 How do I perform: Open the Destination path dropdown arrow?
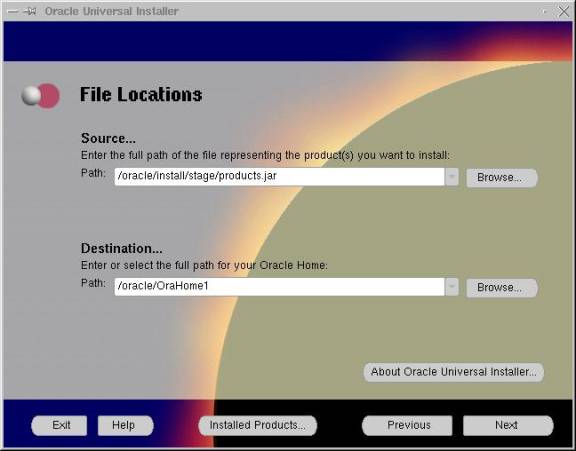pos(452,287)
